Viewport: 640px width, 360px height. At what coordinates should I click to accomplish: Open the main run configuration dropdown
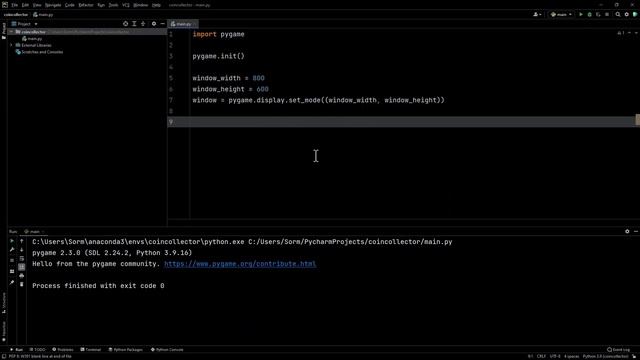coord(561,14)
